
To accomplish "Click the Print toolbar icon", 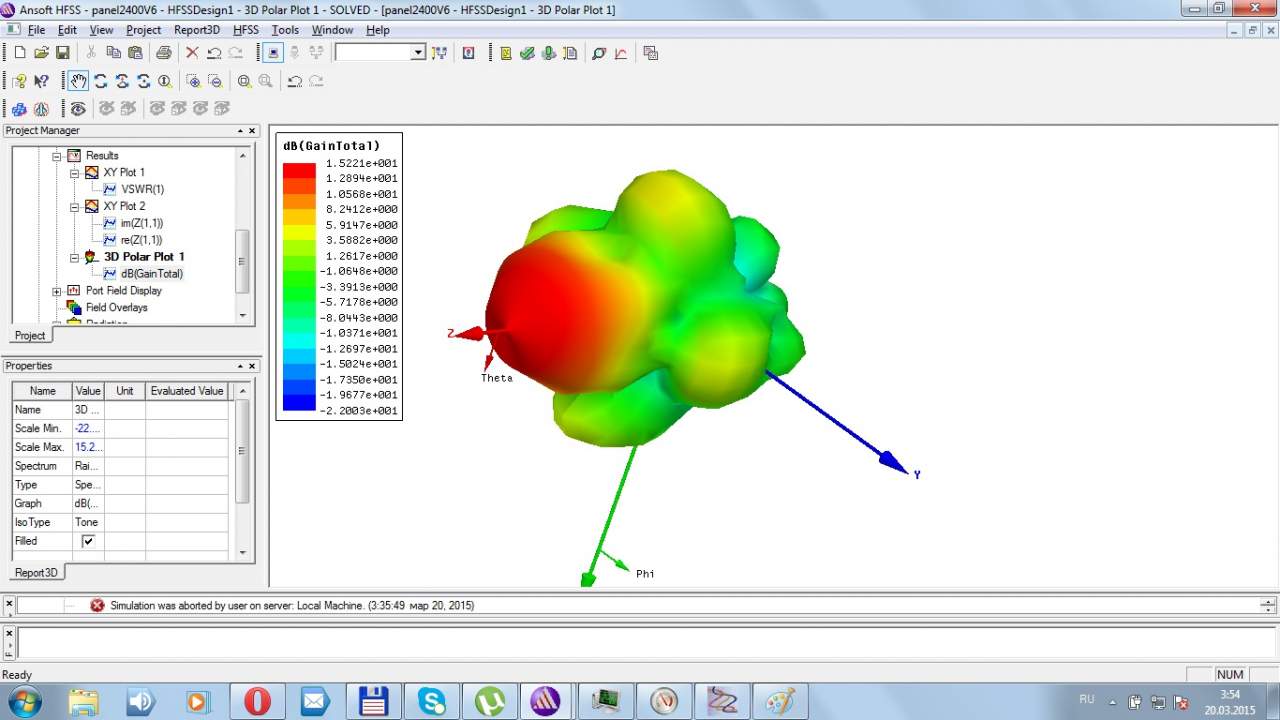I will [x=164, y=53].
